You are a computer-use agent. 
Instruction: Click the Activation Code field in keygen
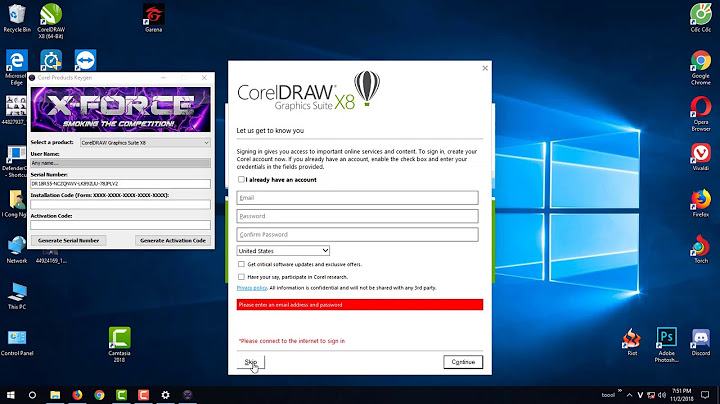120,225
